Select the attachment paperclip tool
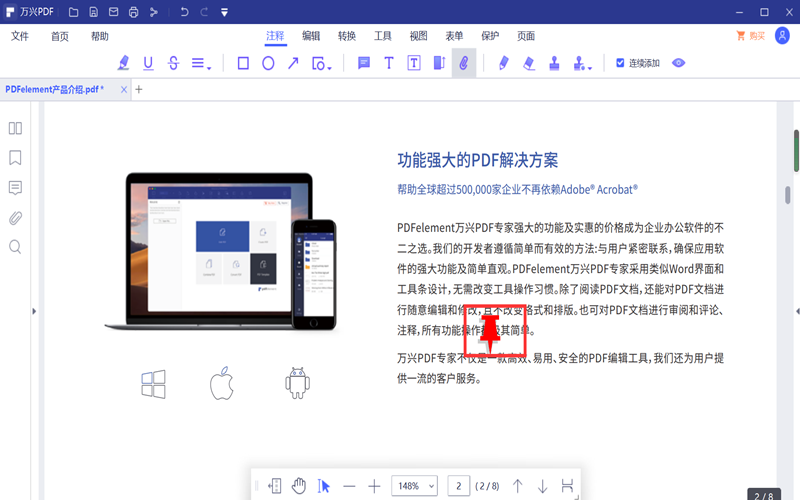 point(464,63)
